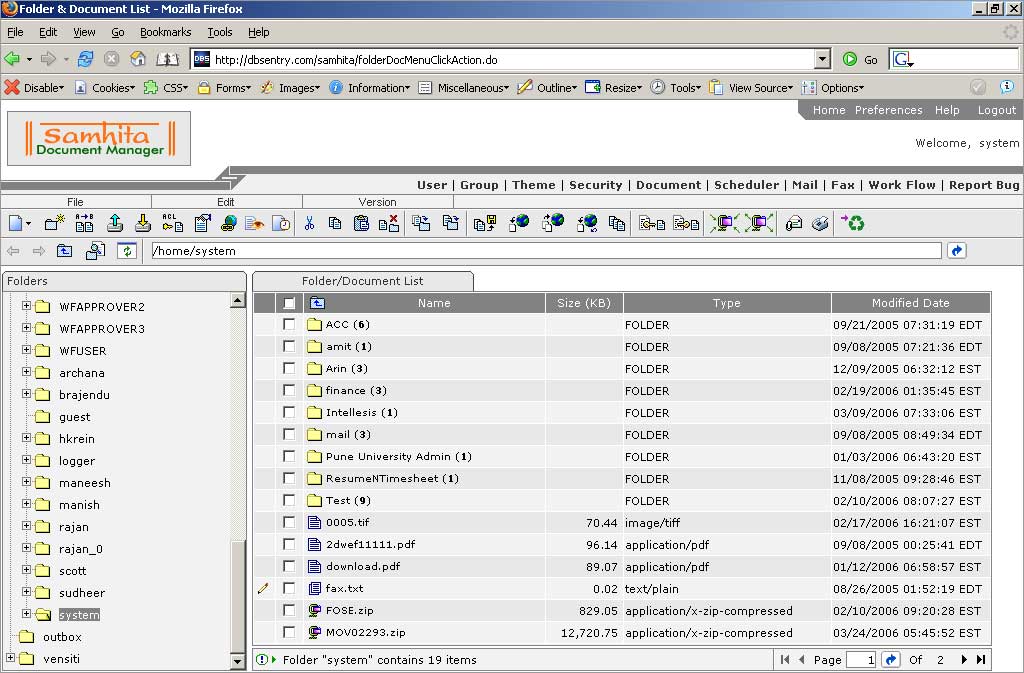This screenshot has width=1024, height=673.
Task: Tick the select-all checkbox in table header
Action: pyautogui.click(x=289, y=303)
